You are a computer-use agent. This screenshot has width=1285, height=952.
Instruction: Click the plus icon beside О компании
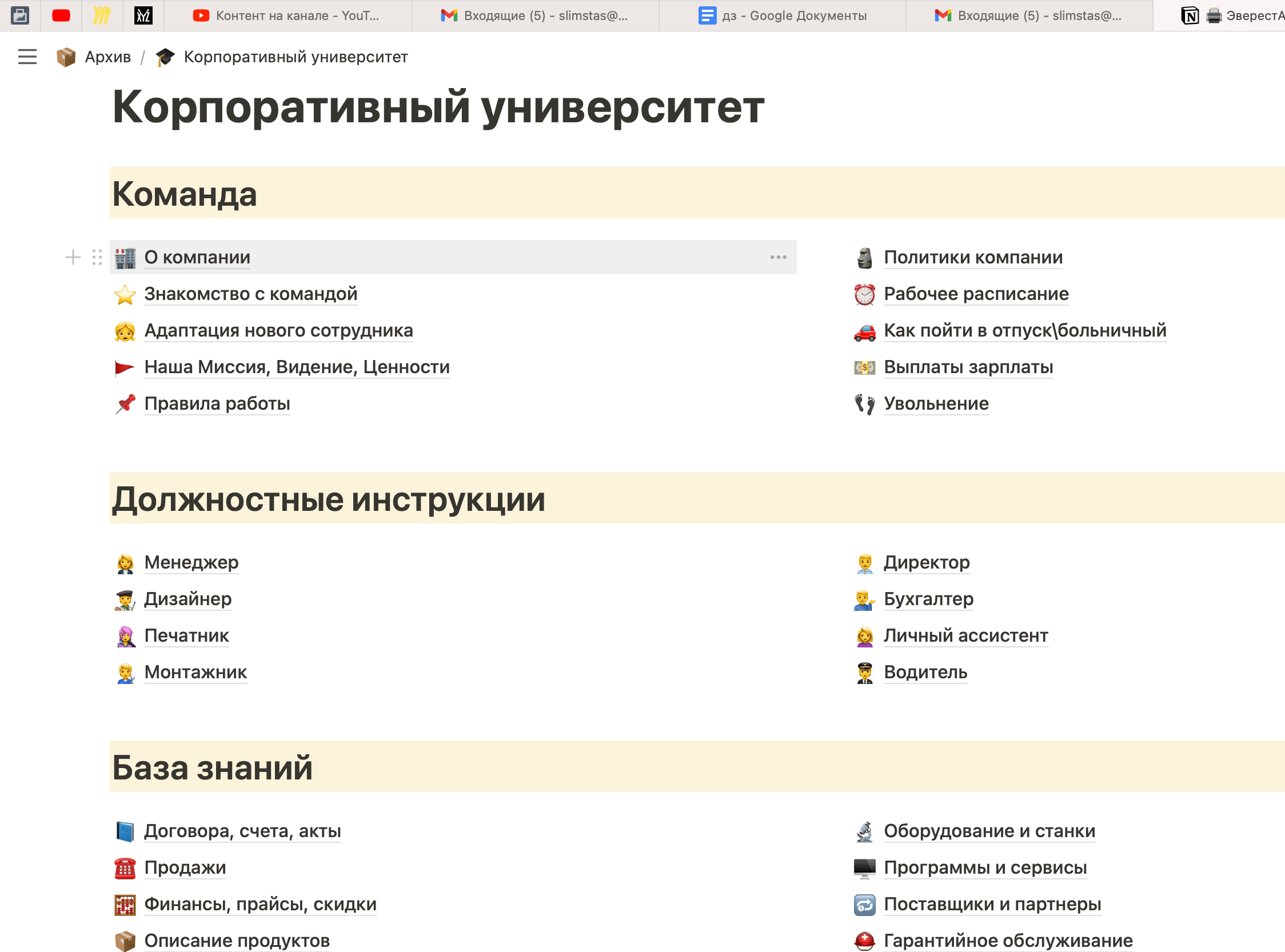[x=73, y=257]
